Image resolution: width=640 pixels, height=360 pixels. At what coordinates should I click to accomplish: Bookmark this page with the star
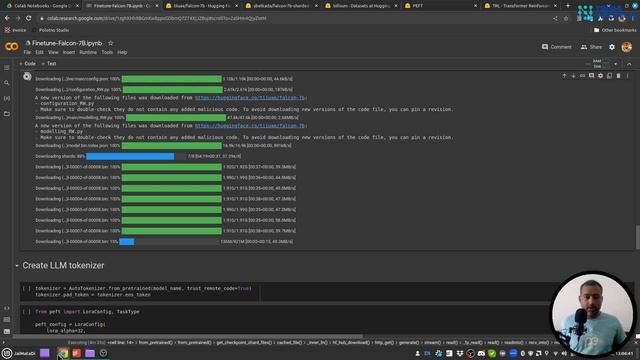tap(566, 18)
